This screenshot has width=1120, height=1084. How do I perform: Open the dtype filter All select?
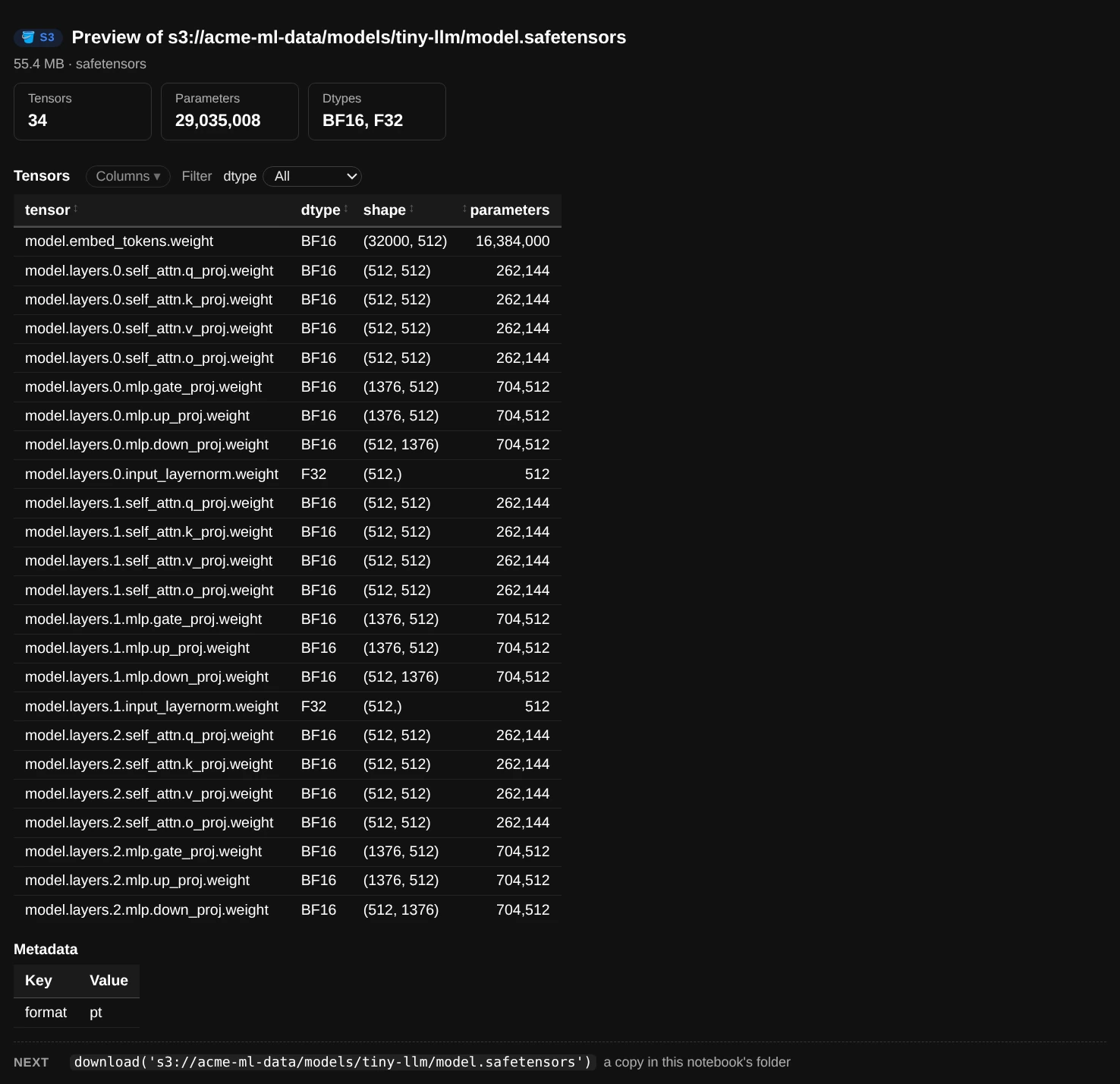point(312,176)
